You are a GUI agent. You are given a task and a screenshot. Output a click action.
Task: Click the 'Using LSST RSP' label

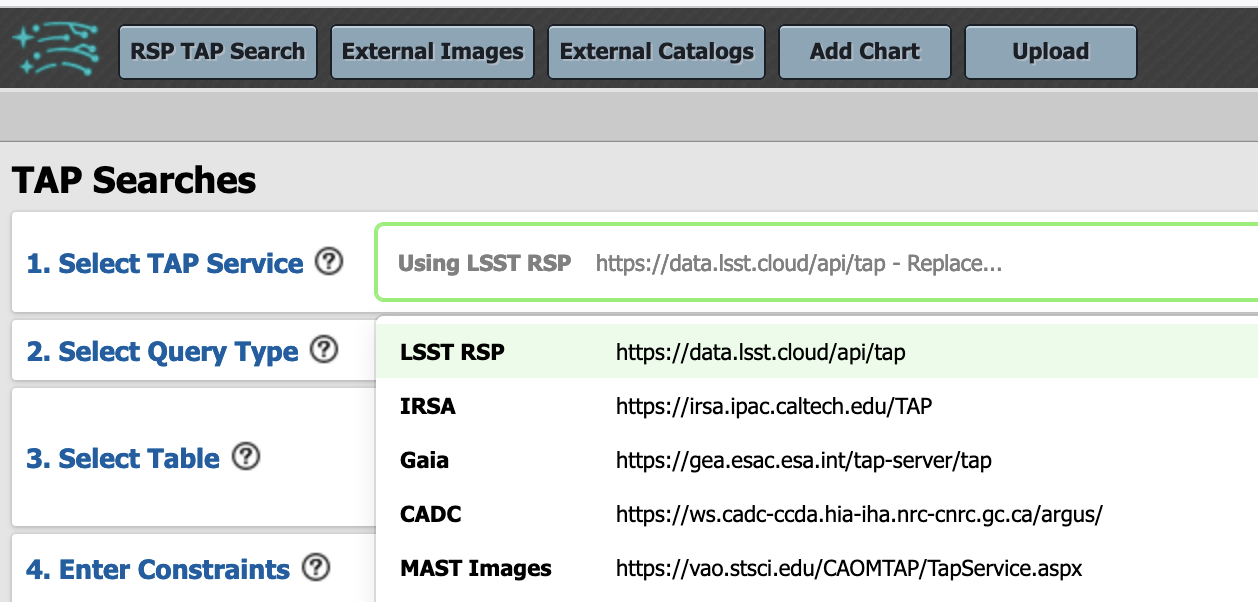tap(485, 263)
